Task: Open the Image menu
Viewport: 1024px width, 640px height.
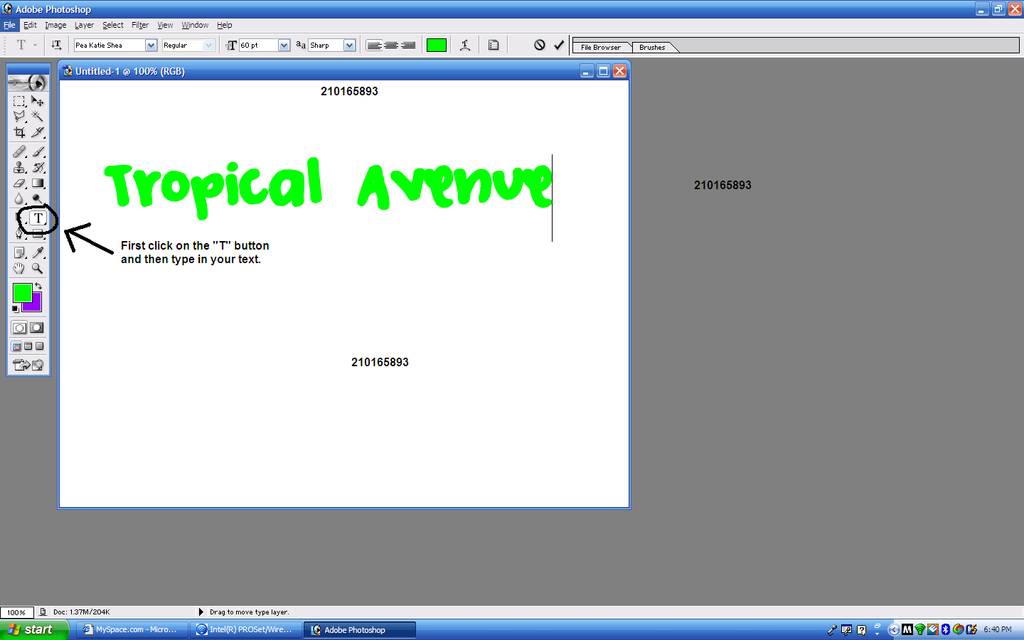Action: coord(56,25)
